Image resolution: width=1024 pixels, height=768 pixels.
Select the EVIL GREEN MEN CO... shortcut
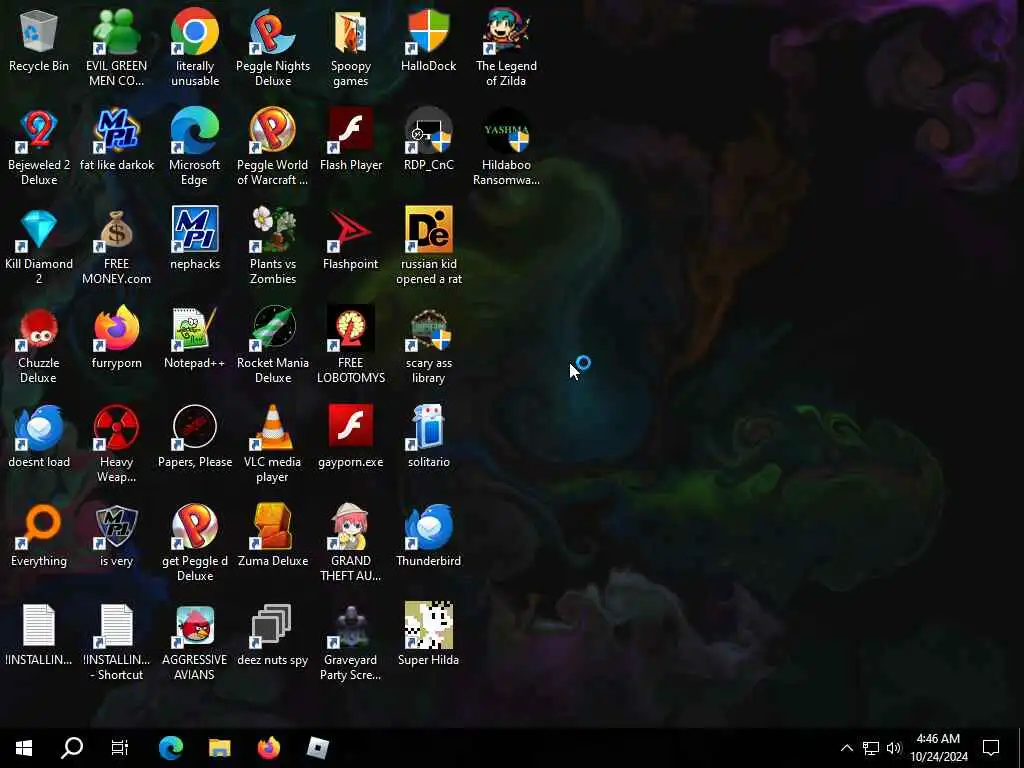[x=116, y=48]
